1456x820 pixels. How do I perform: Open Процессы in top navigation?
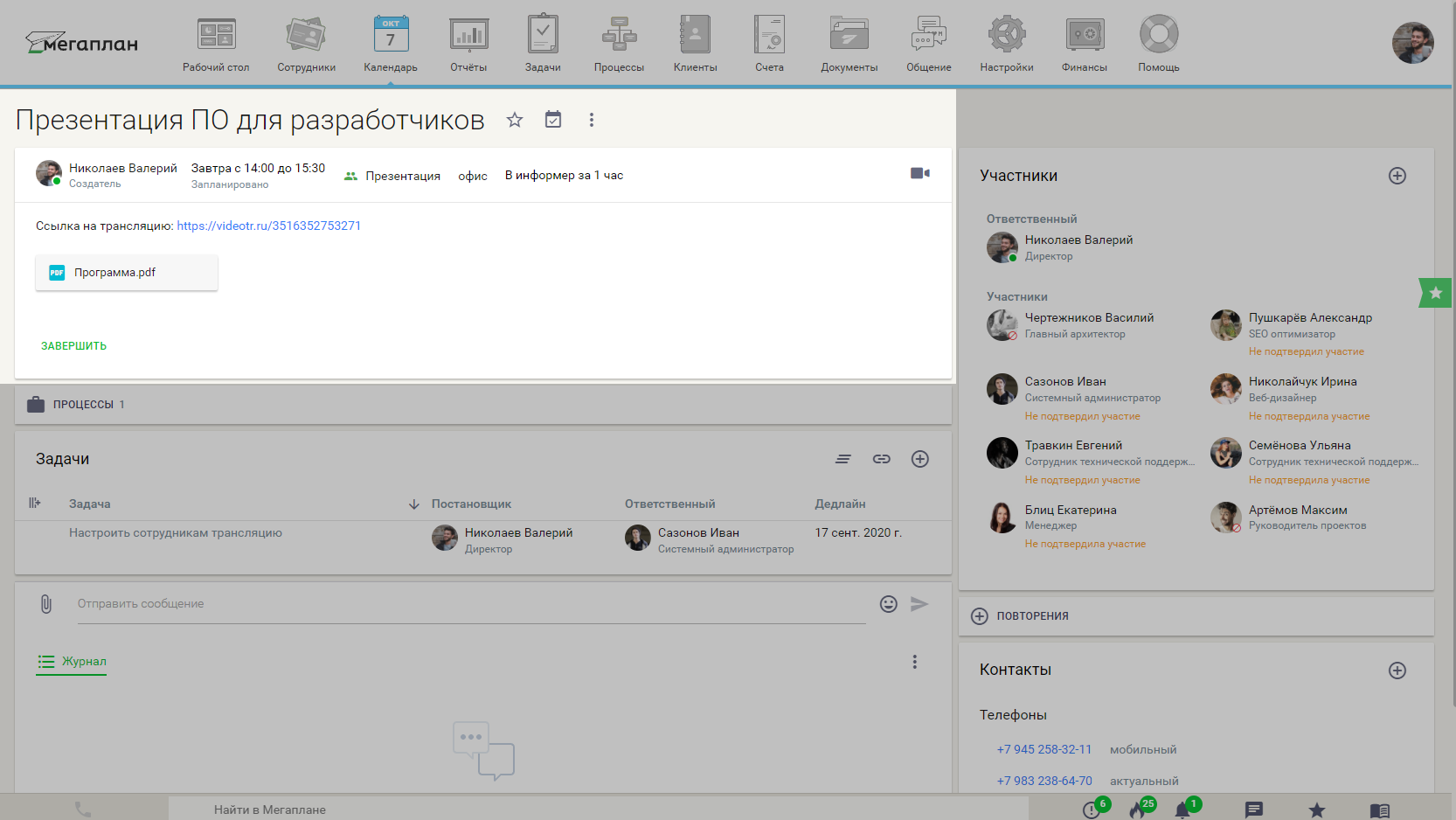click(x=619, y=44)
